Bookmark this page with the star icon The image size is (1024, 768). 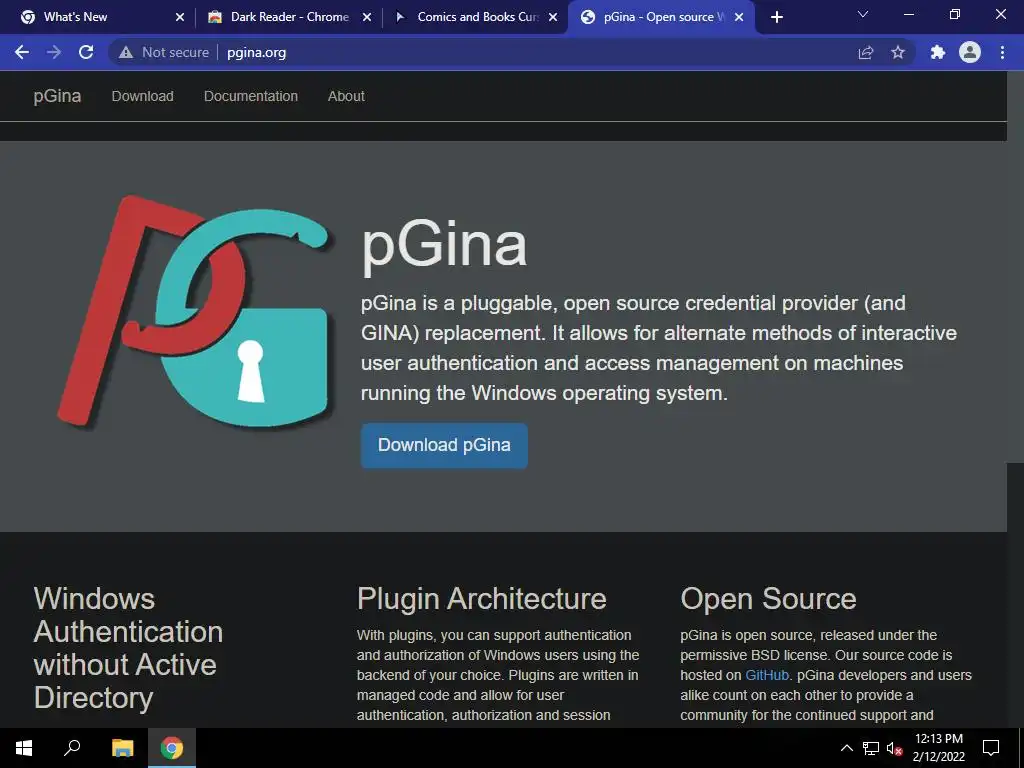coord(898,52)
